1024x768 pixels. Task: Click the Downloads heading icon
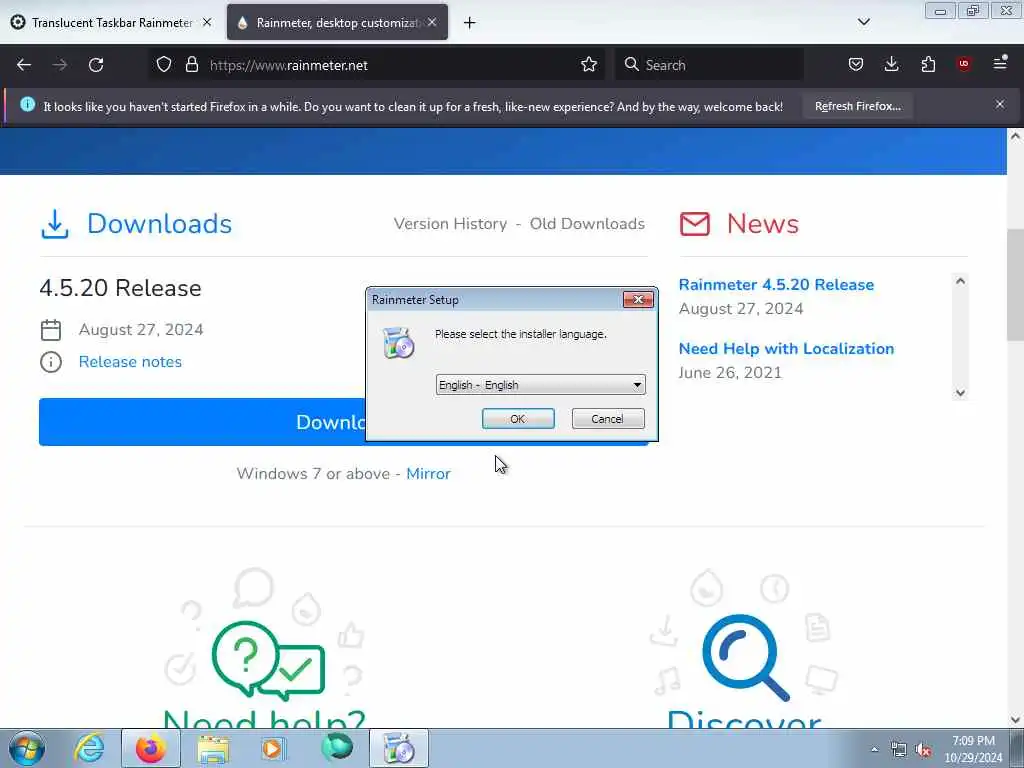pos(55,224)
